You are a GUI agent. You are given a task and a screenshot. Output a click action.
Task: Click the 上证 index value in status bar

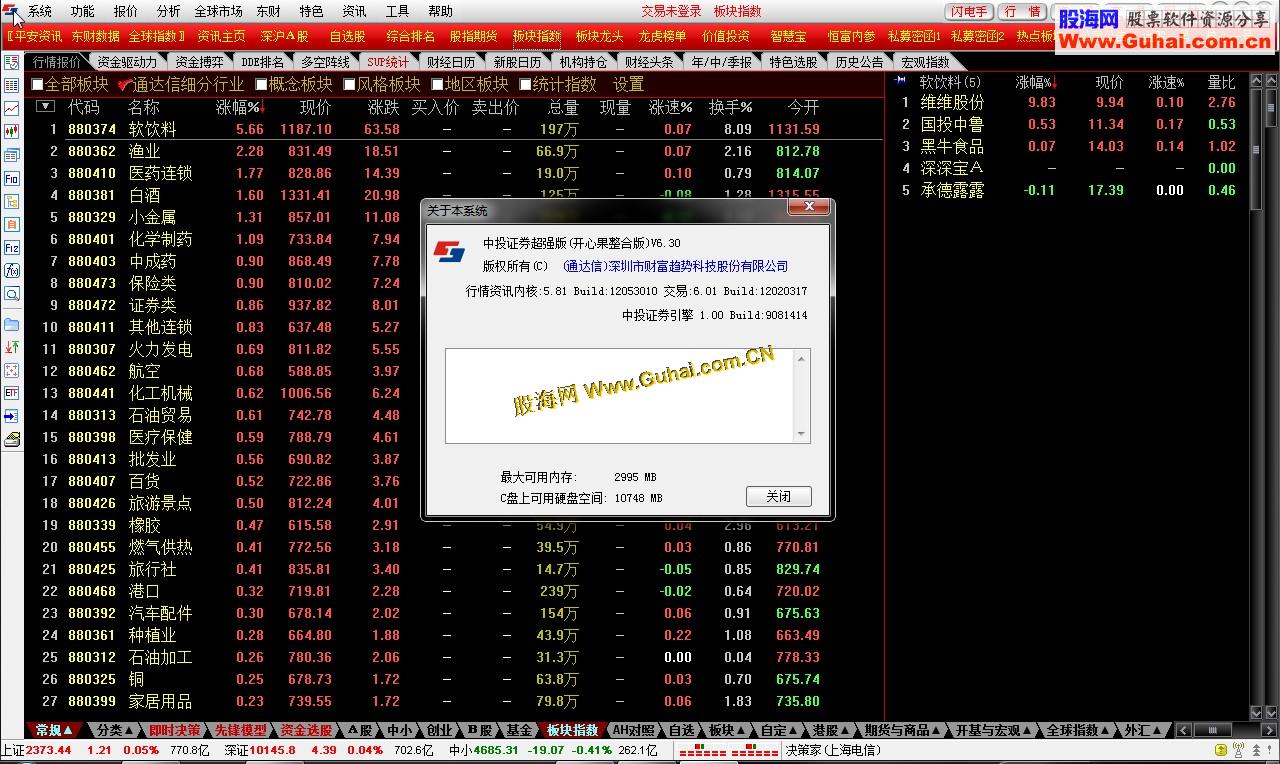click(x=49, y=750)
